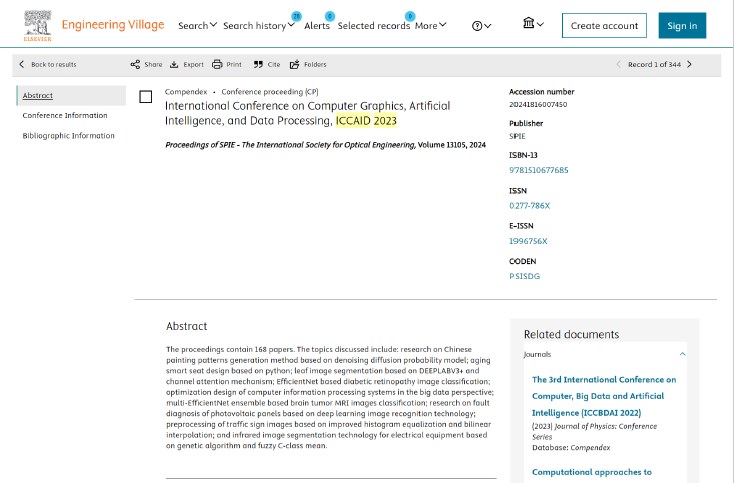The image size is (734, 483).
Task: Click the Sign in button
Action: point(682,26)
